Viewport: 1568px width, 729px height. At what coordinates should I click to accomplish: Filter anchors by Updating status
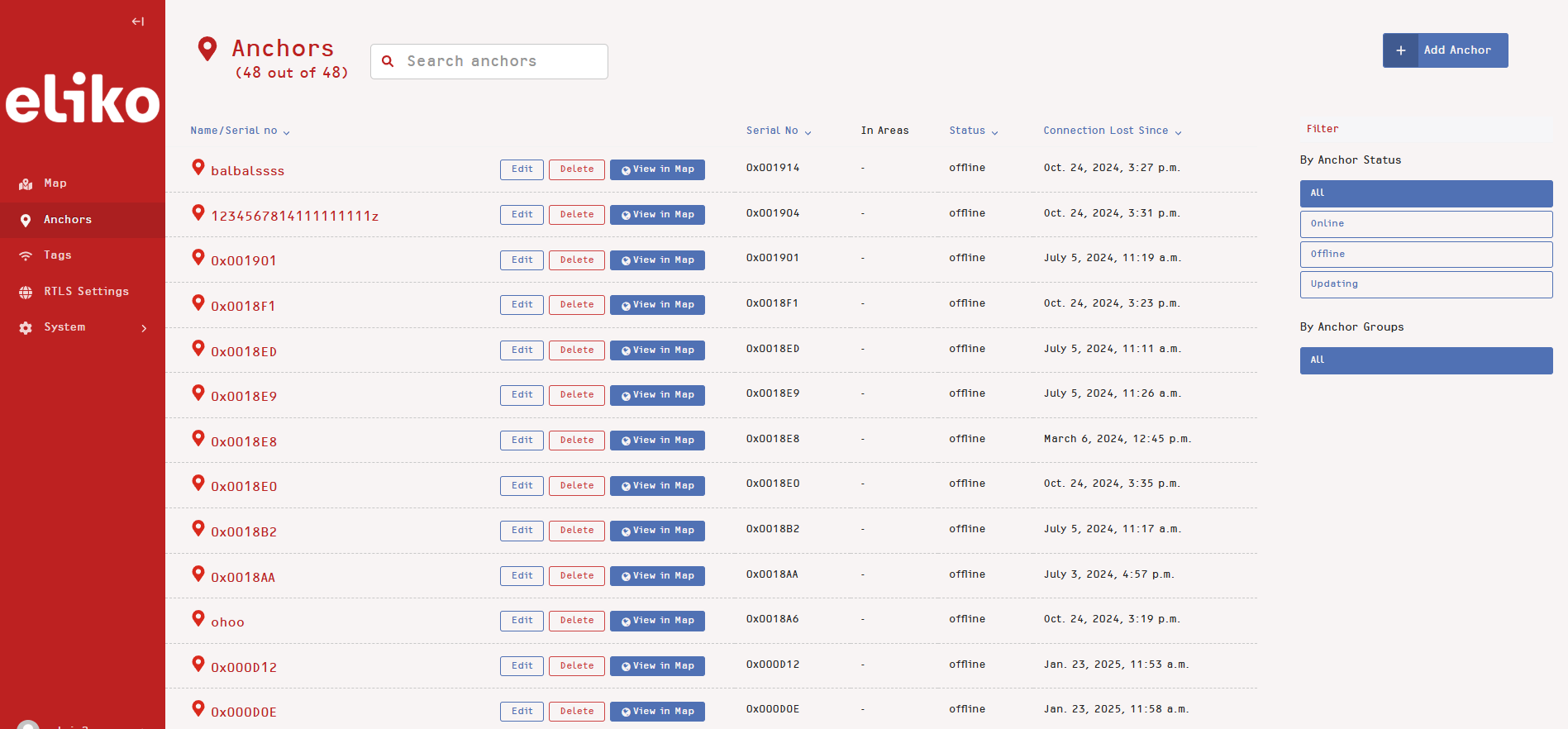[x=1426, y=284]
